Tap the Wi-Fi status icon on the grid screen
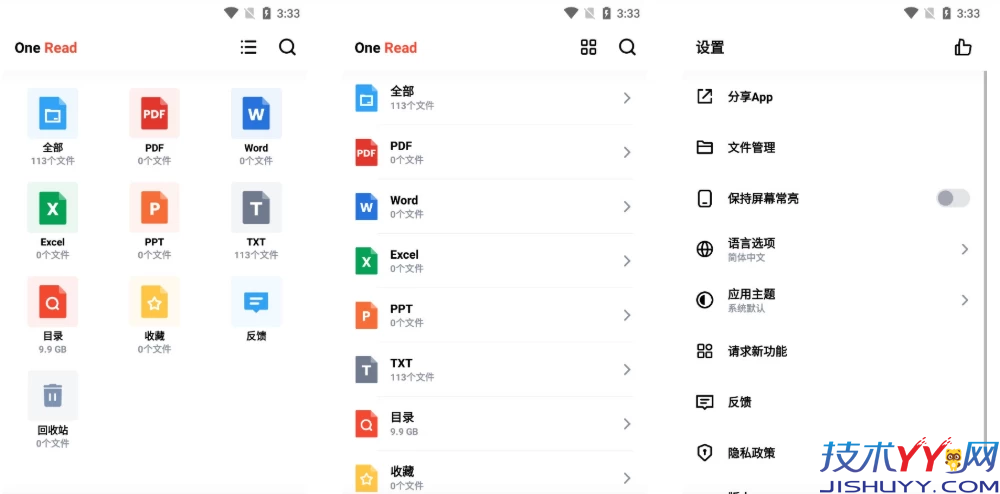 pos(231,13)
